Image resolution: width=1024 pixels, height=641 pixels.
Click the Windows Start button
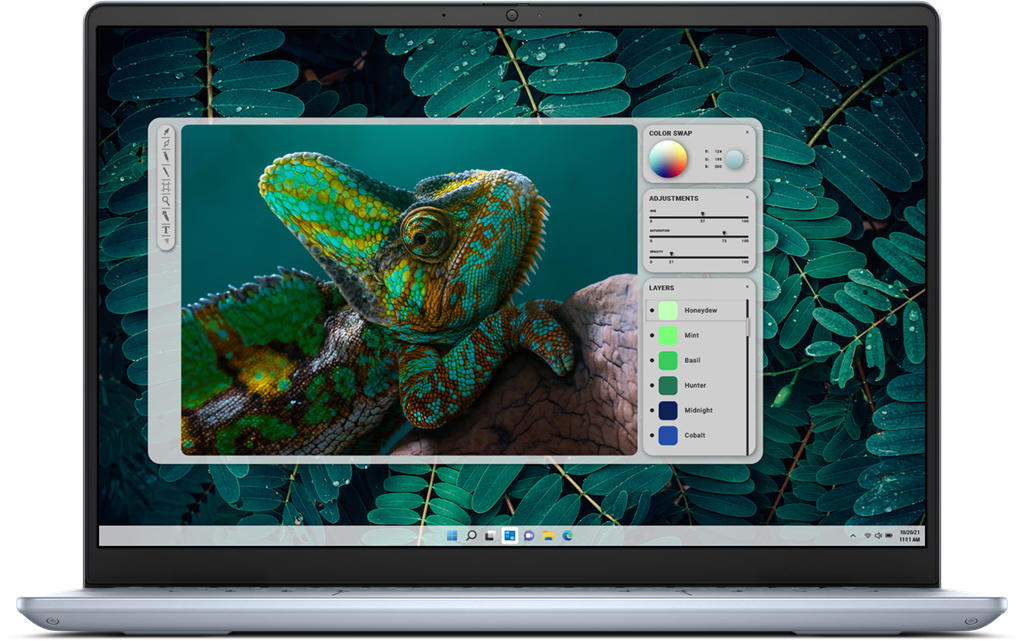[x=452, y=536]
